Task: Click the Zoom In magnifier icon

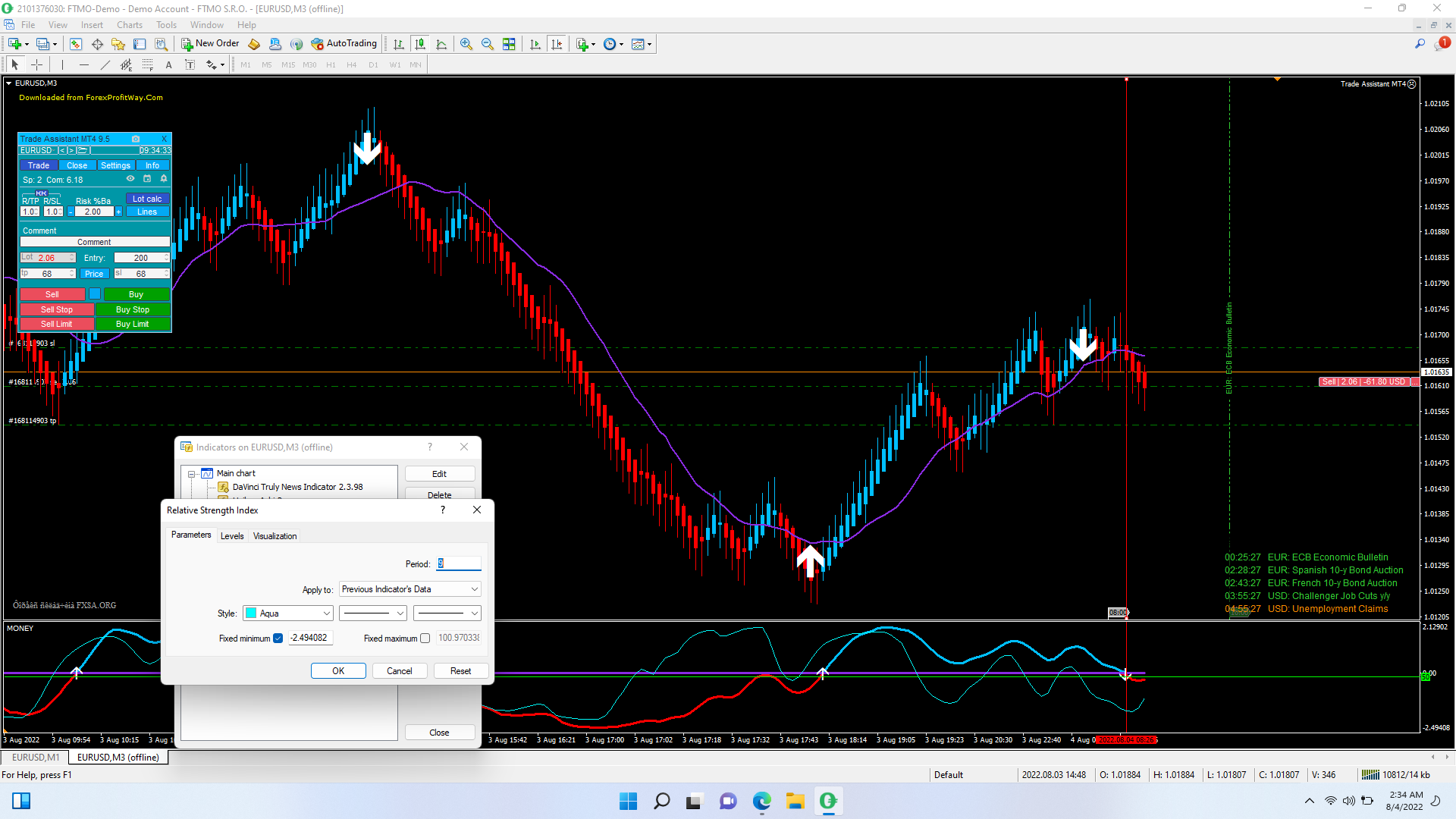Action: (466, 44)
